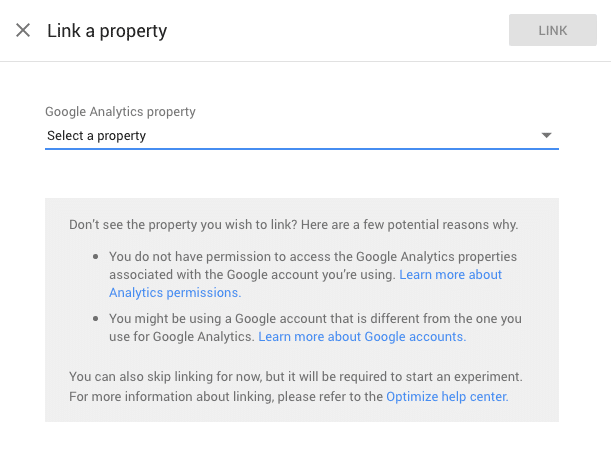The height and width of the screenshot is (459, 611).
Task: Open Learn more about Google accounts link
Action: click(x=362, y=337)
